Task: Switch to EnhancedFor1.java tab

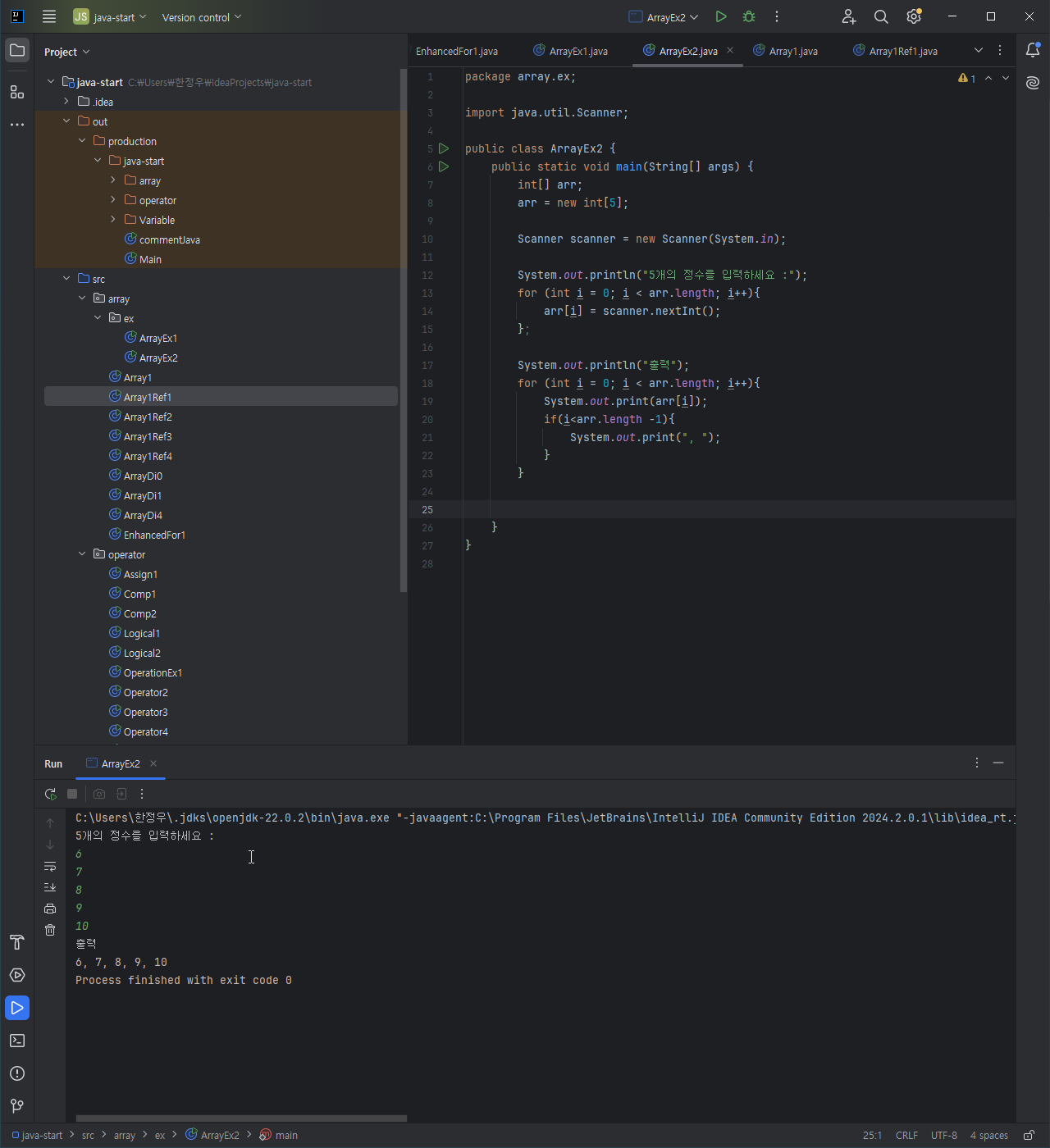Action: (457, 51)
